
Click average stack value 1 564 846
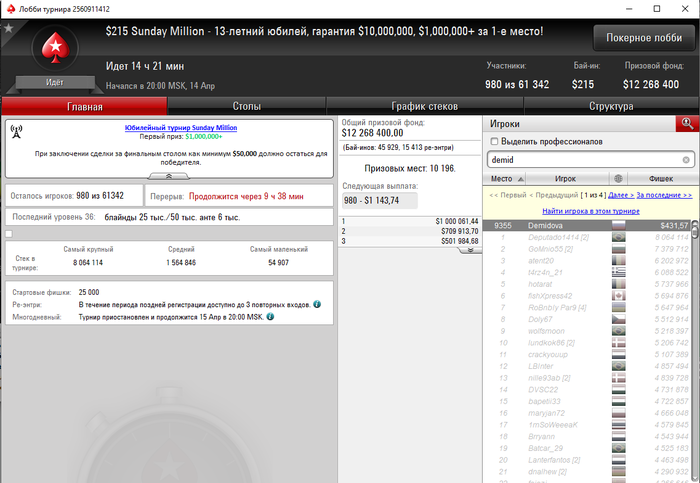[181, 262]
